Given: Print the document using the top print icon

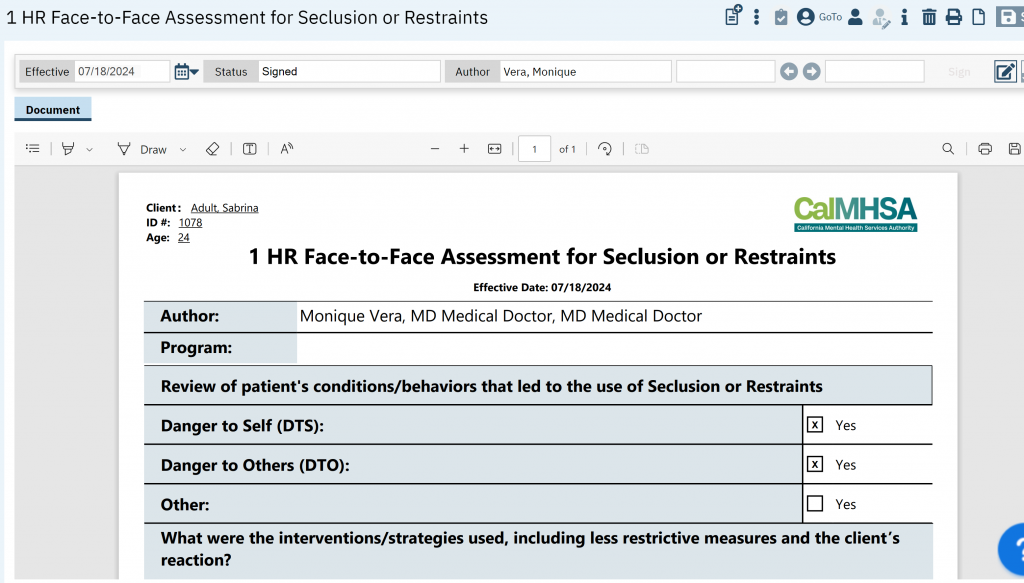Looking at the screenshot, I should coord(953,17).
